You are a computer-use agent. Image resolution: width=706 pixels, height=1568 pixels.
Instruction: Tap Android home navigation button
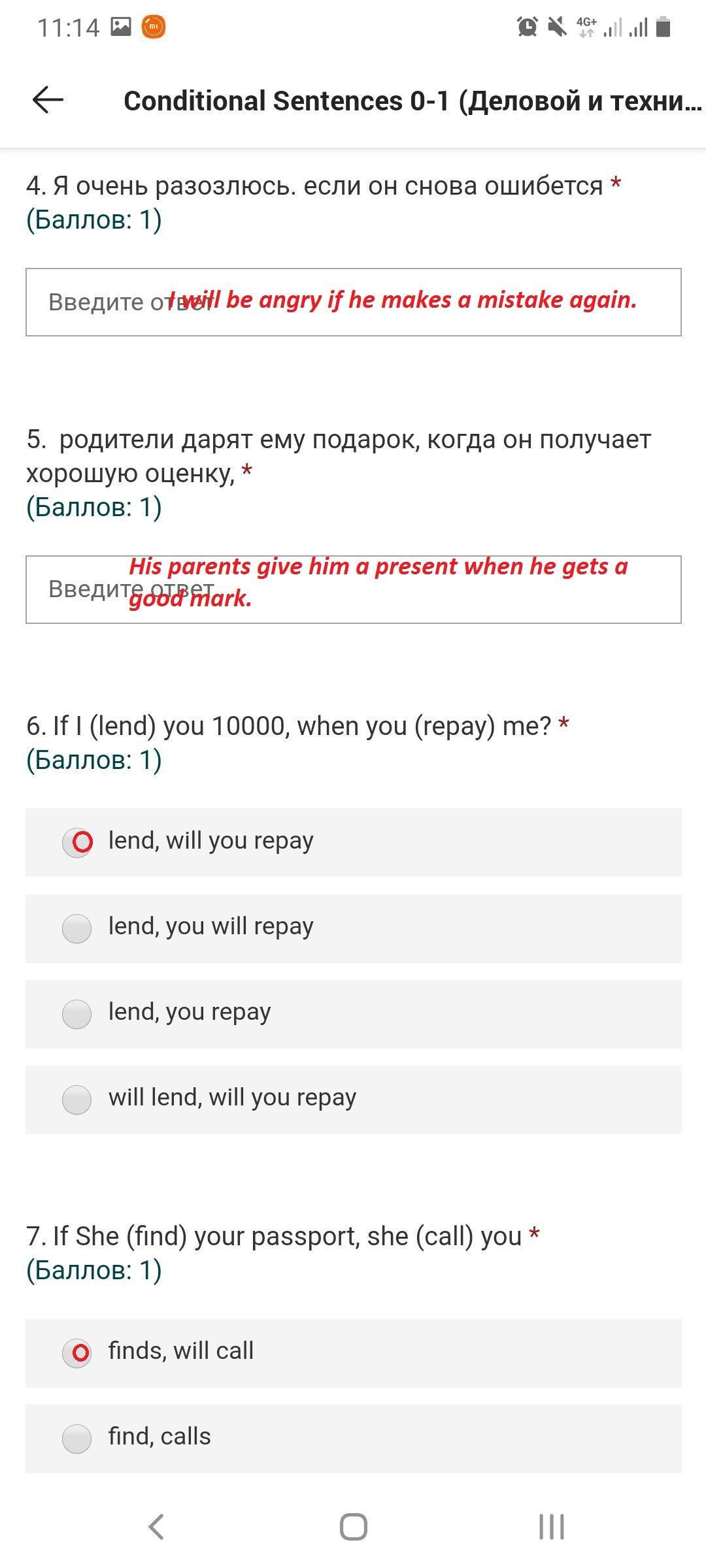pyautogui.click(x=354, y=1527)
